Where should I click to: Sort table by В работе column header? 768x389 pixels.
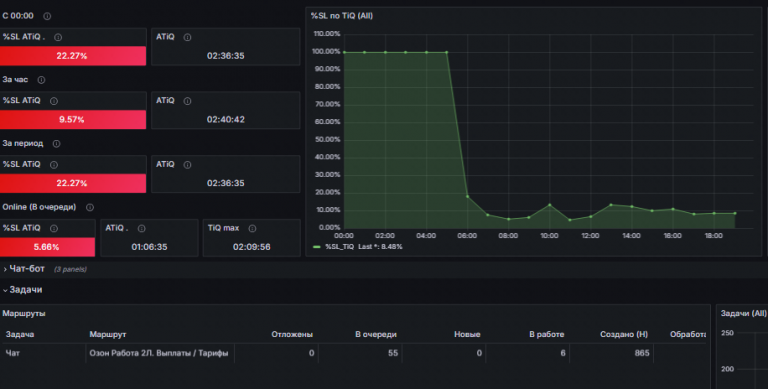[x=547, y=334]
